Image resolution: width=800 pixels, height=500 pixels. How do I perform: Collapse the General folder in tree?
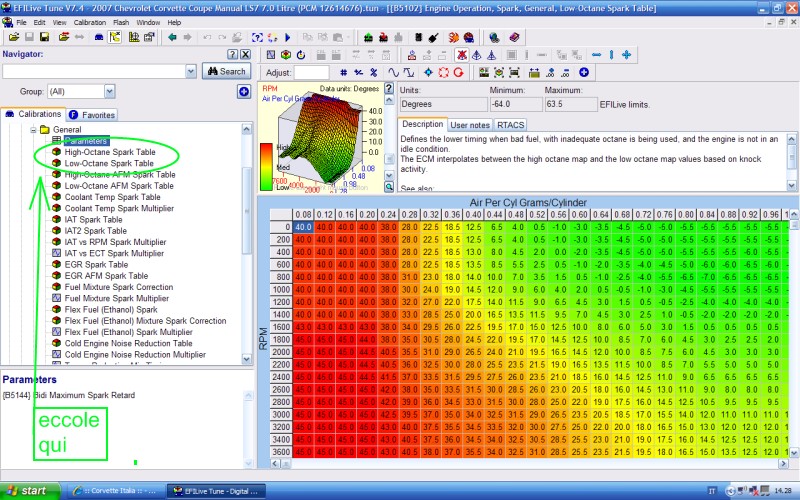pos(33,130)
